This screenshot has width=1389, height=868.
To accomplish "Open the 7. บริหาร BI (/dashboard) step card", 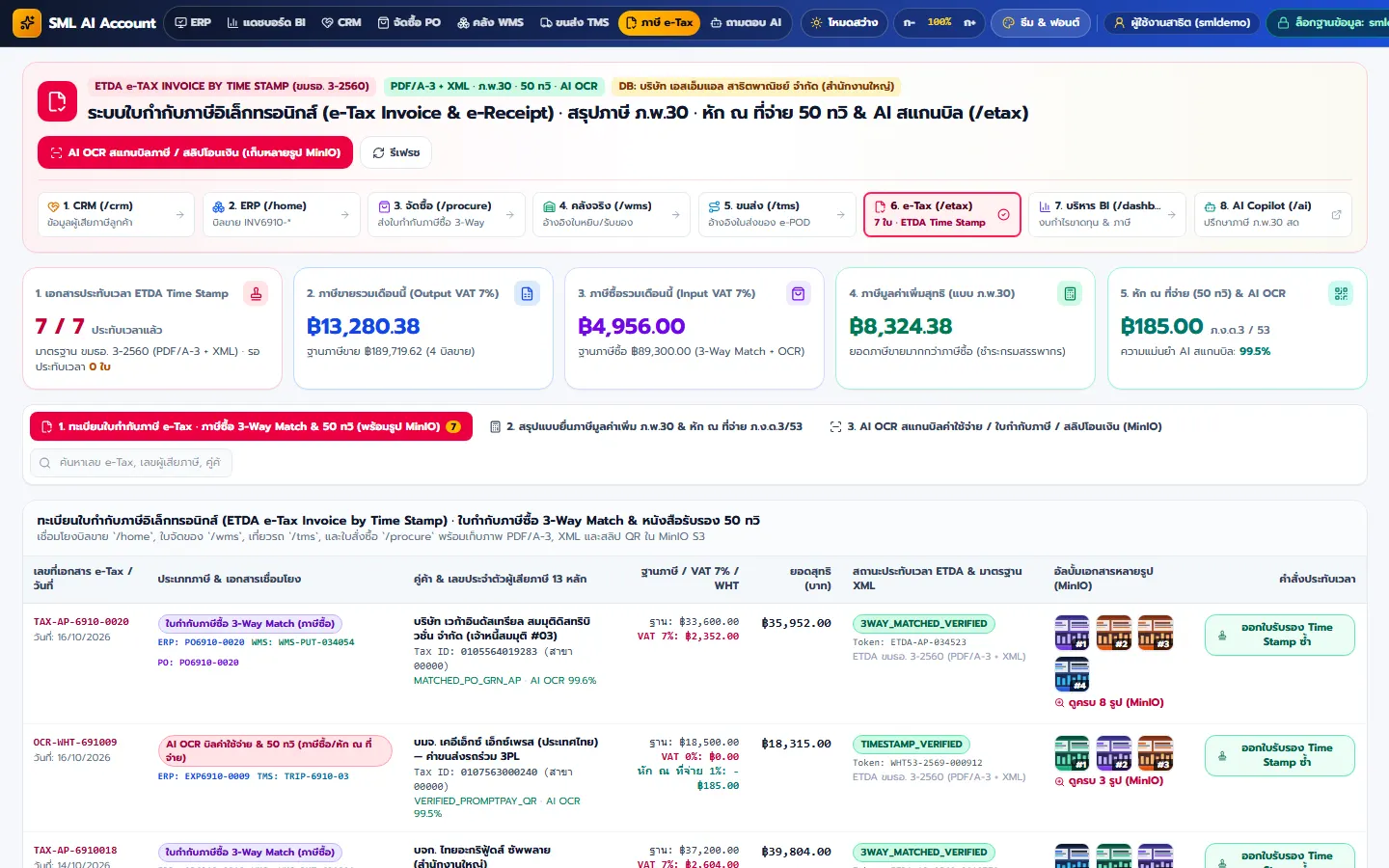I will tap(1107, 214).
